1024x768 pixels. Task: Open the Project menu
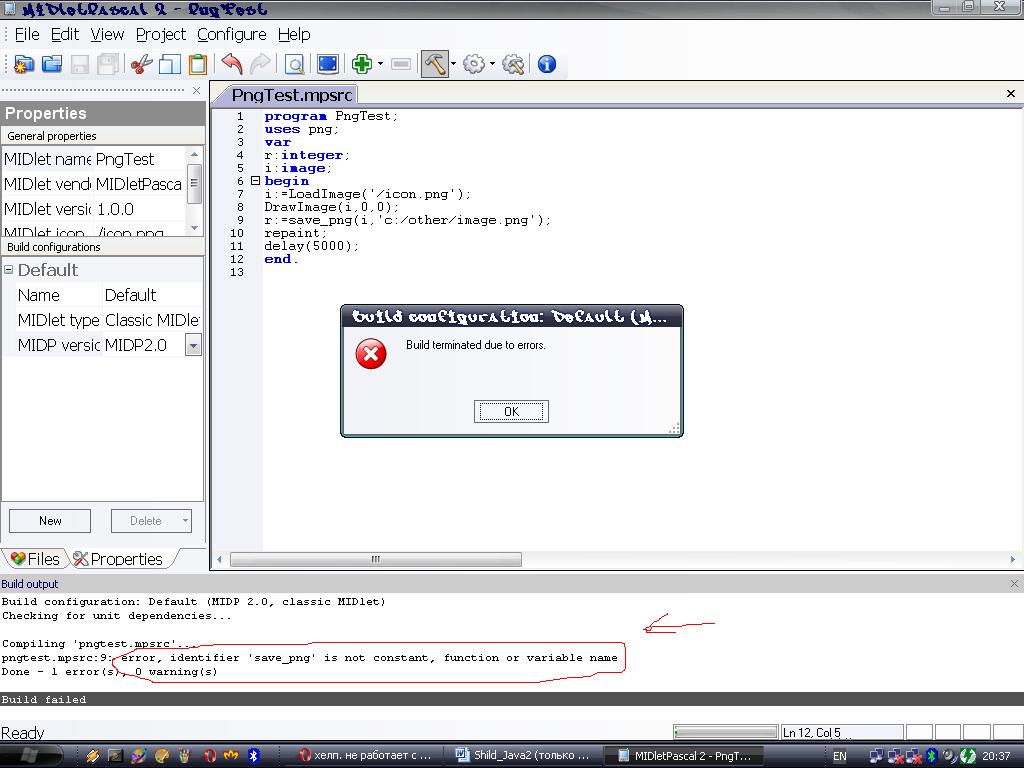click(x=160, y=34)
